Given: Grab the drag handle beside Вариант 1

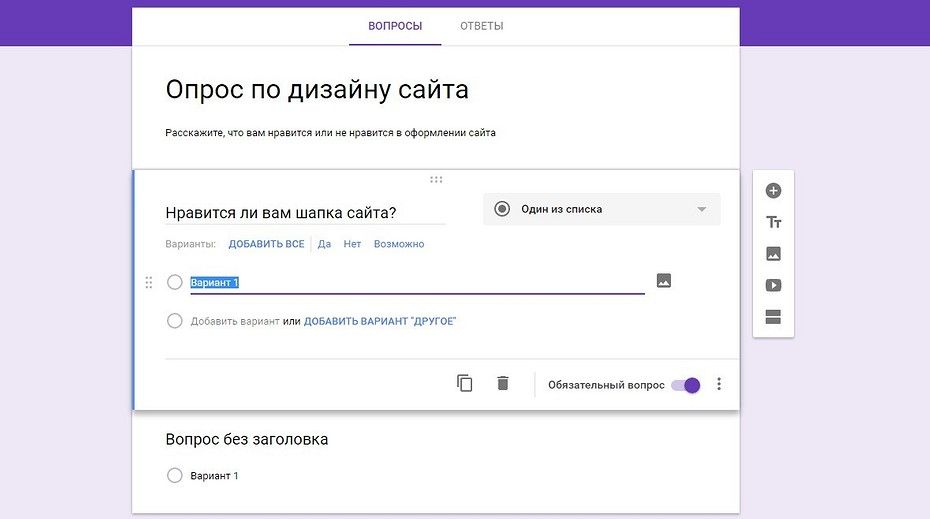Looking at the screenshot, I should (149, 282).
